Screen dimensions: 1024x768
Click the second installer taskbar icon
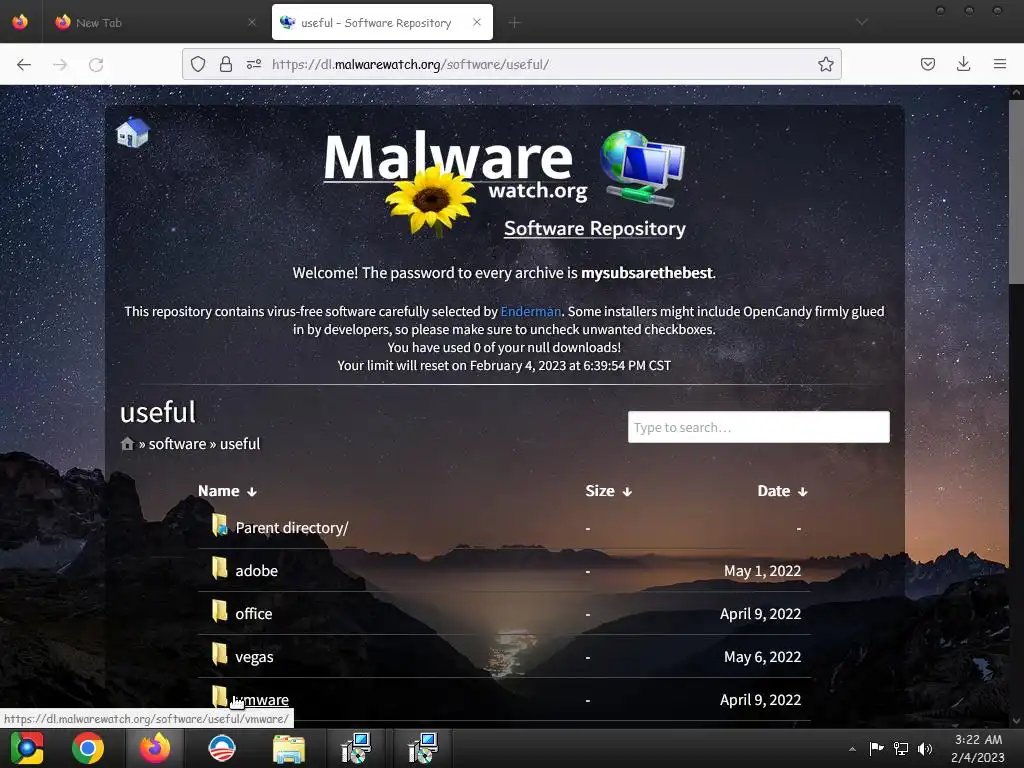(x=423, y=748)
